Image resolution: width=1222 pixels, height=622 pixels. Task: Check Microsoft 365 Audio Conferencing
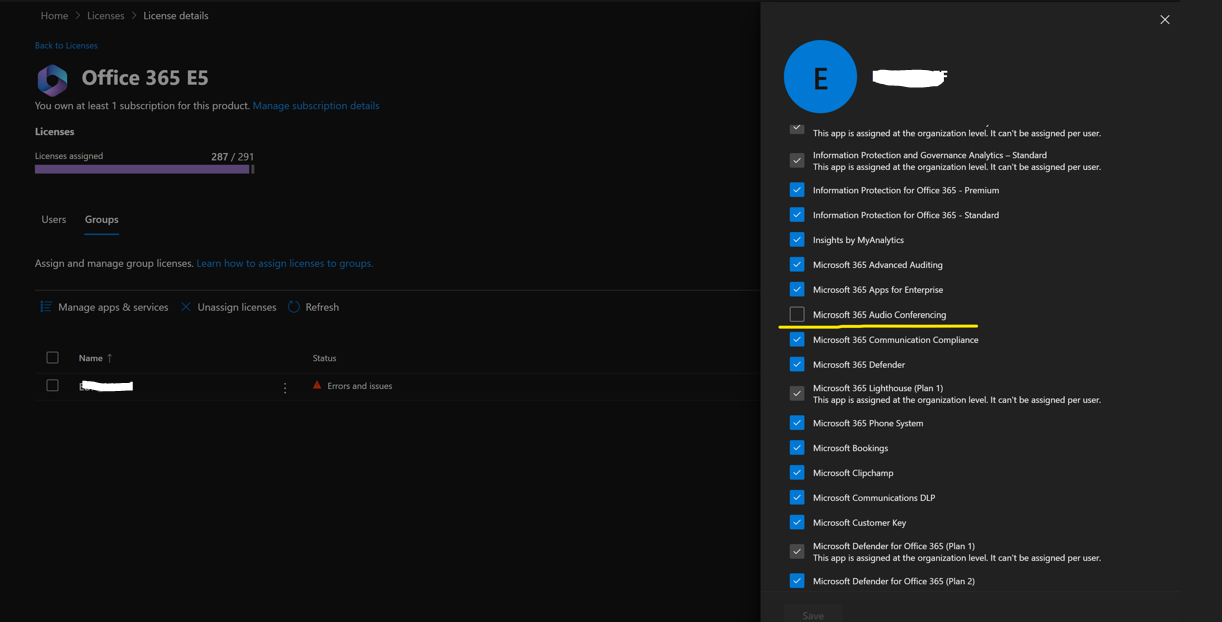797,314
